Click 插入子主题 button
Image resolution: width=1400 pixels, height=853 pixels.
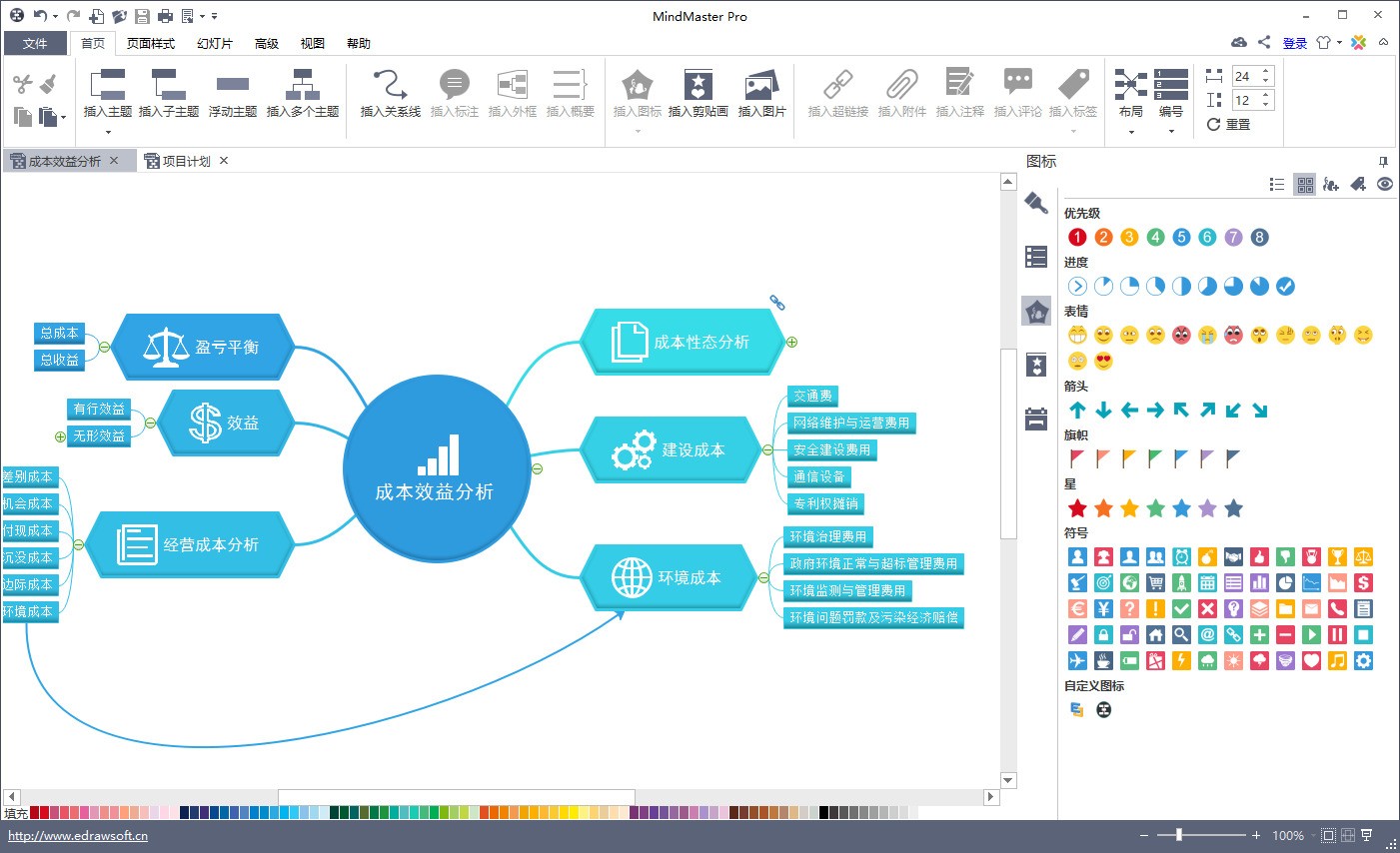tap(169, 94)
